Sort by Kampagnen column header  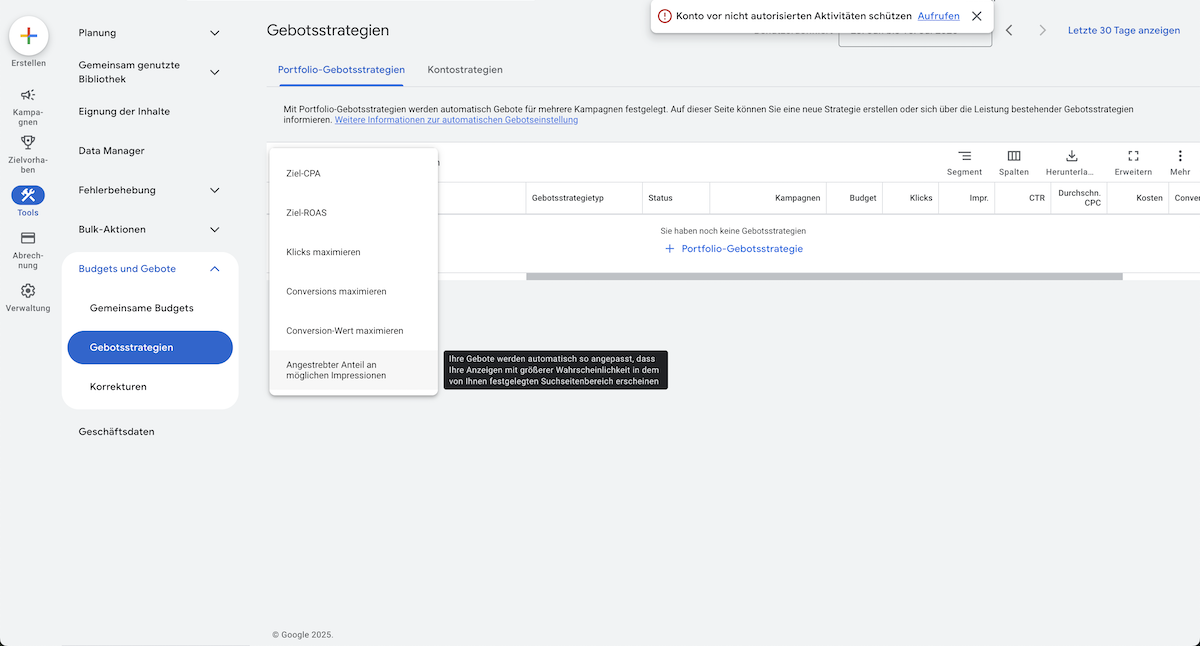(798, 198)
